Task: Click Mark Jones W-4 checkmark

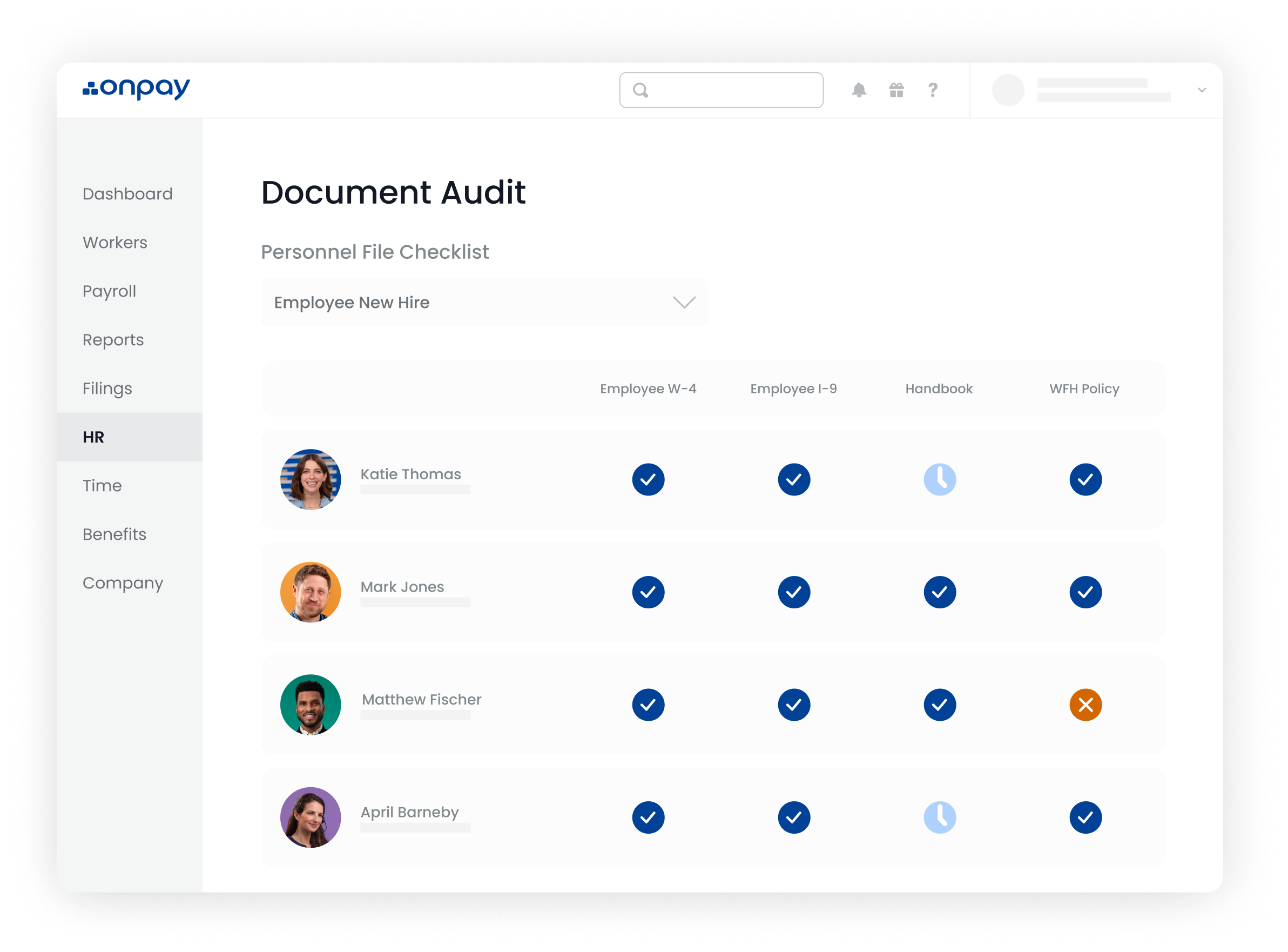Action: click(x=648, y=592)
